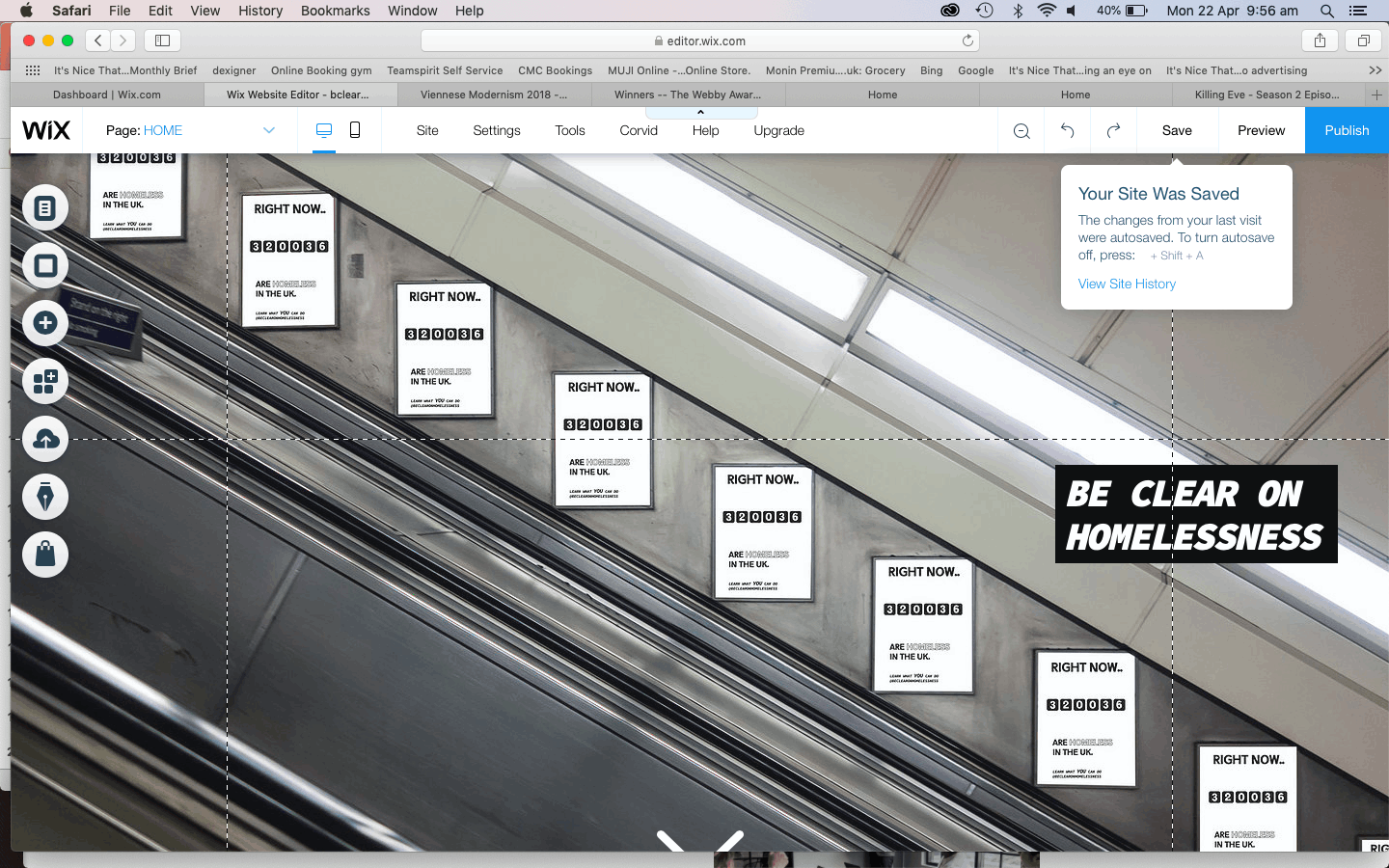This screenshot has width=1389, height=868.
Task: Click the Upgrade menu item
Action: coord(778,130)
